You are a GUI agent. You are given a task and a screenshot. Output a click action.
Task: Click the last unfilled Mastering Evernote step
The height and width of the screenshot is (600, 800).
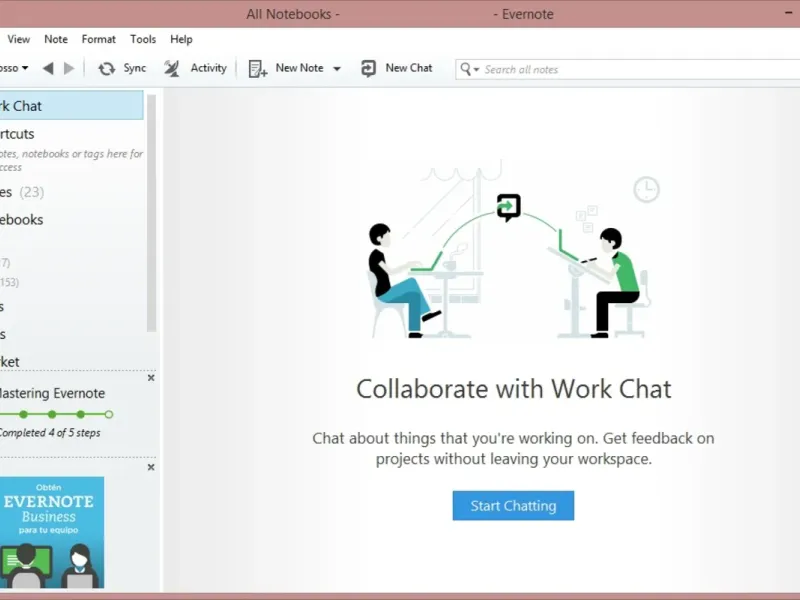click(x=109, y=415)
